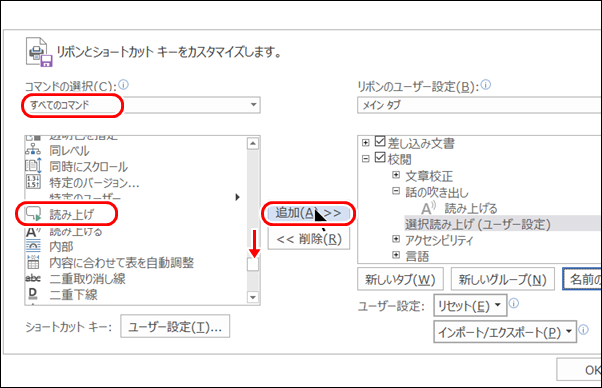This screenshot has height=388, width=602.
Task: Click the 同時にスクロール icon
Action: click(x=33, y=166)
